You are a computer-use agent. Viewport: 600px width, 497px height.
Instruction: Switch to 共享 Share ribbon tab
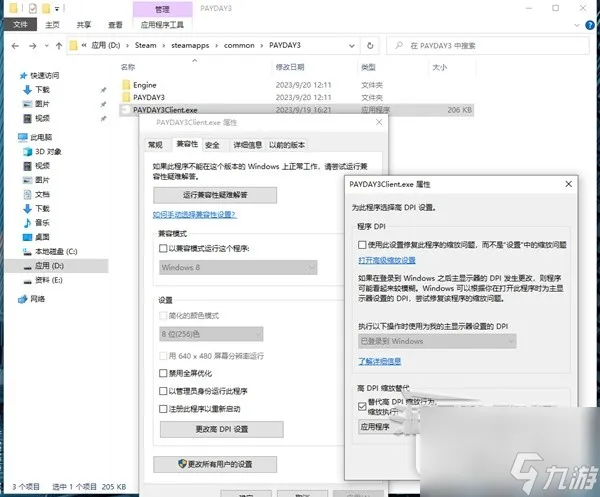(x=84, y=25)
